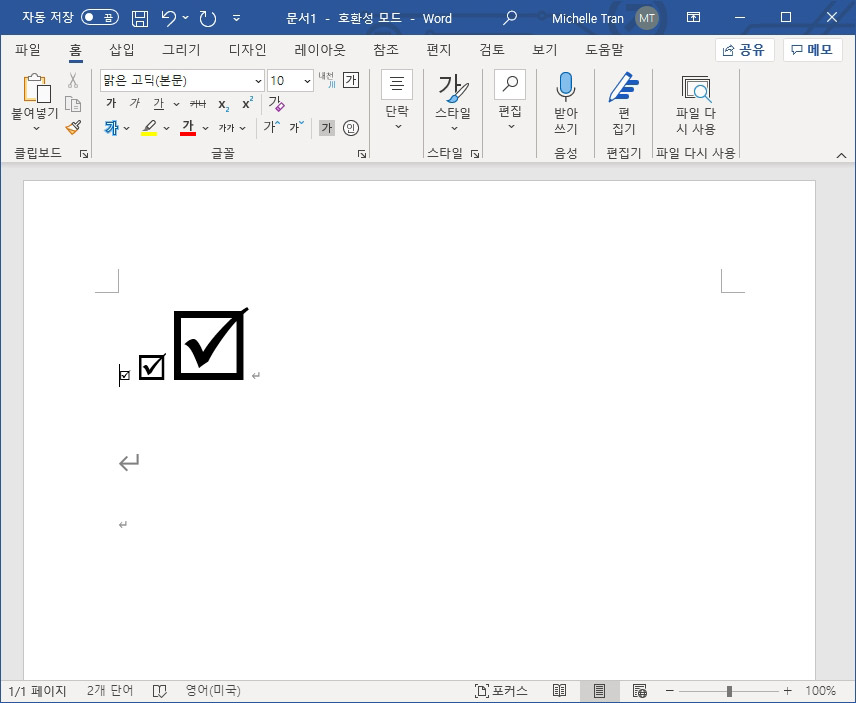Switch to the 레이아웃 tab
Screen dimensions: 856x703
[x=320, y=50]
